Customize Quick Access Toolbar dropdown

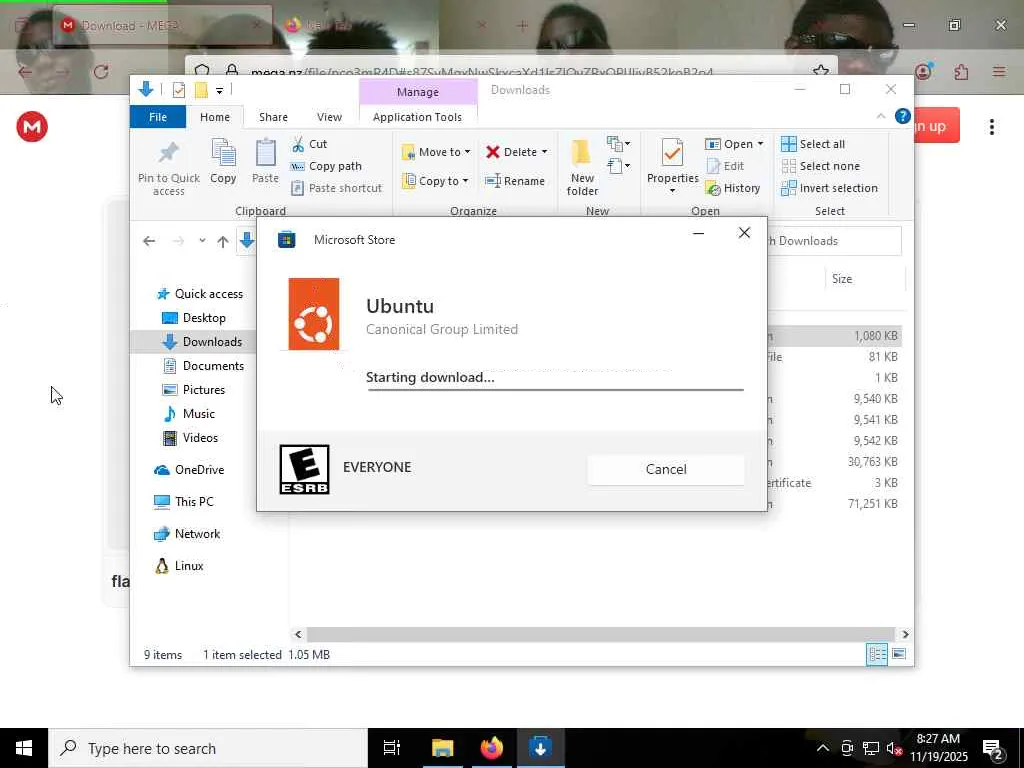pyautogui.click(x=219, y=90)
